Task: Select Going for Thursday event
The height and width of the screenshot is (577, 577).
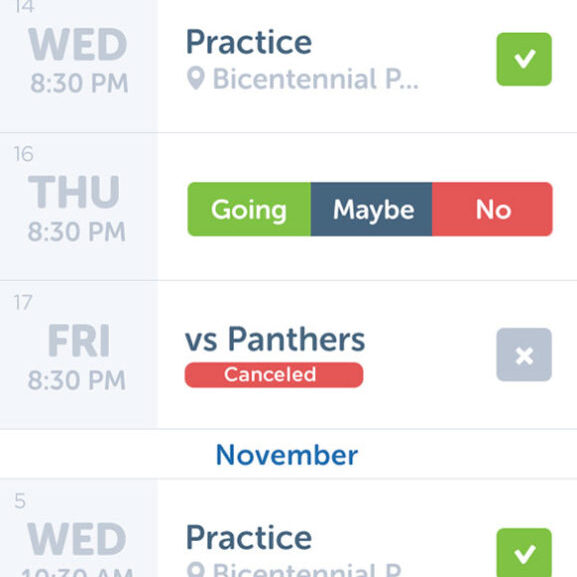Action: (x=249, y=209)
